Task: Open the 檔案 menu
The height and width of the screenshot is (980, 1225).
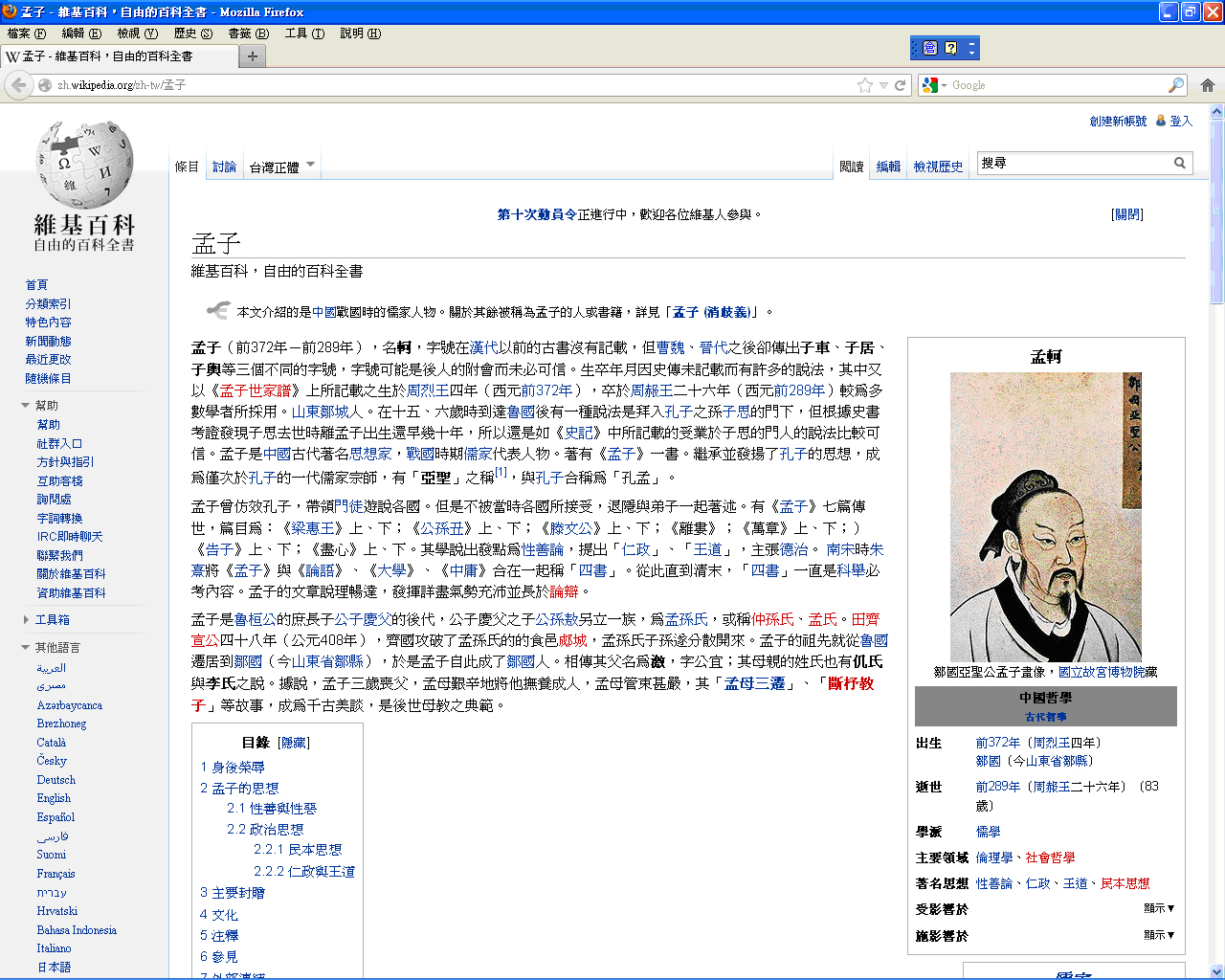Action: [x=27, y=33]
